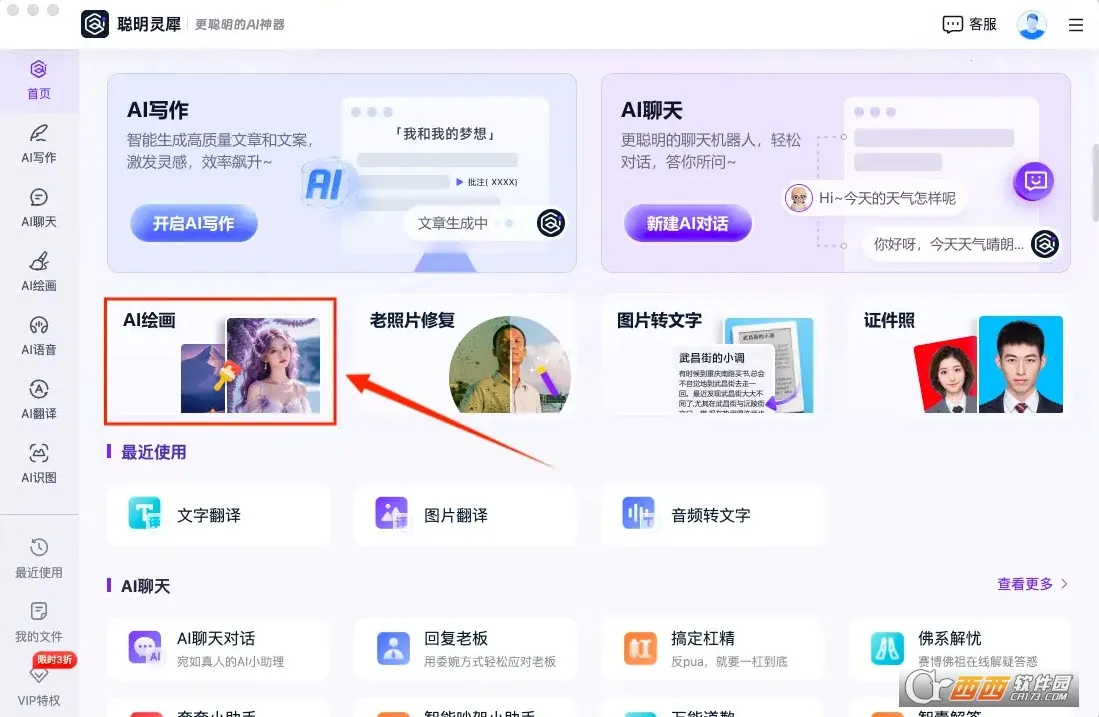
Task: Switch to the 首页 sidebar tab
Action: point(39,80)
